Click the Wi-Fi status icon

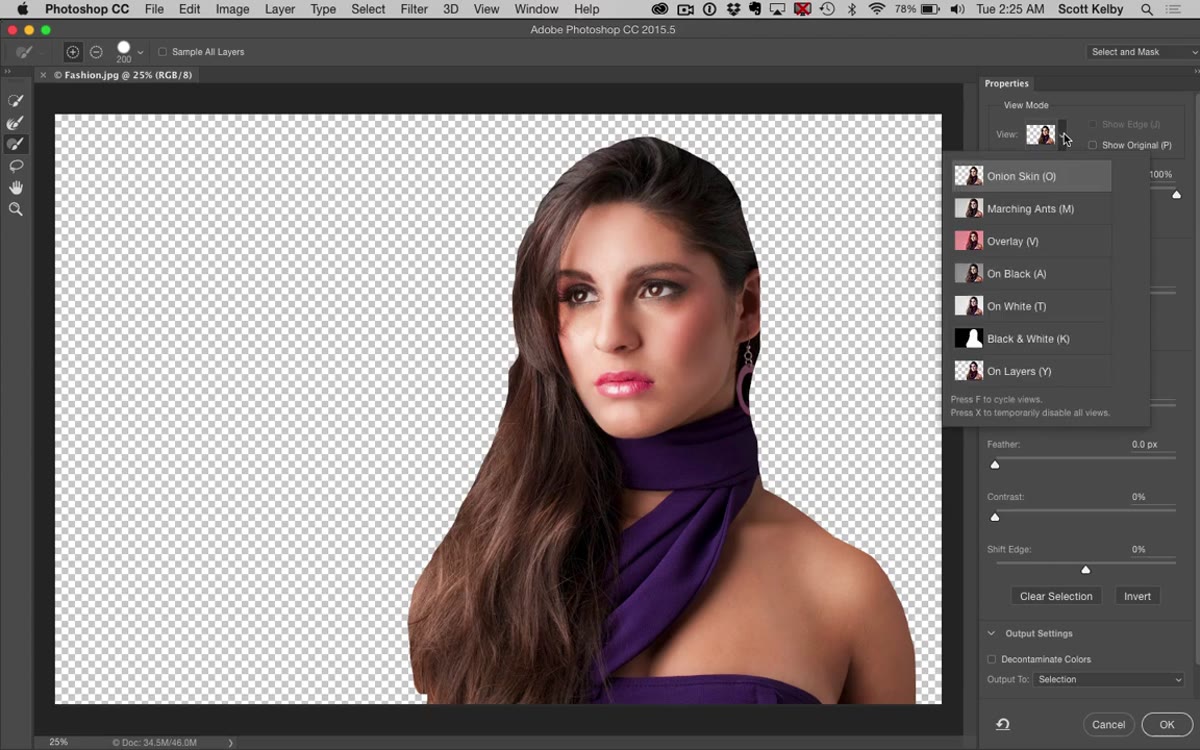tap(877, 9)
